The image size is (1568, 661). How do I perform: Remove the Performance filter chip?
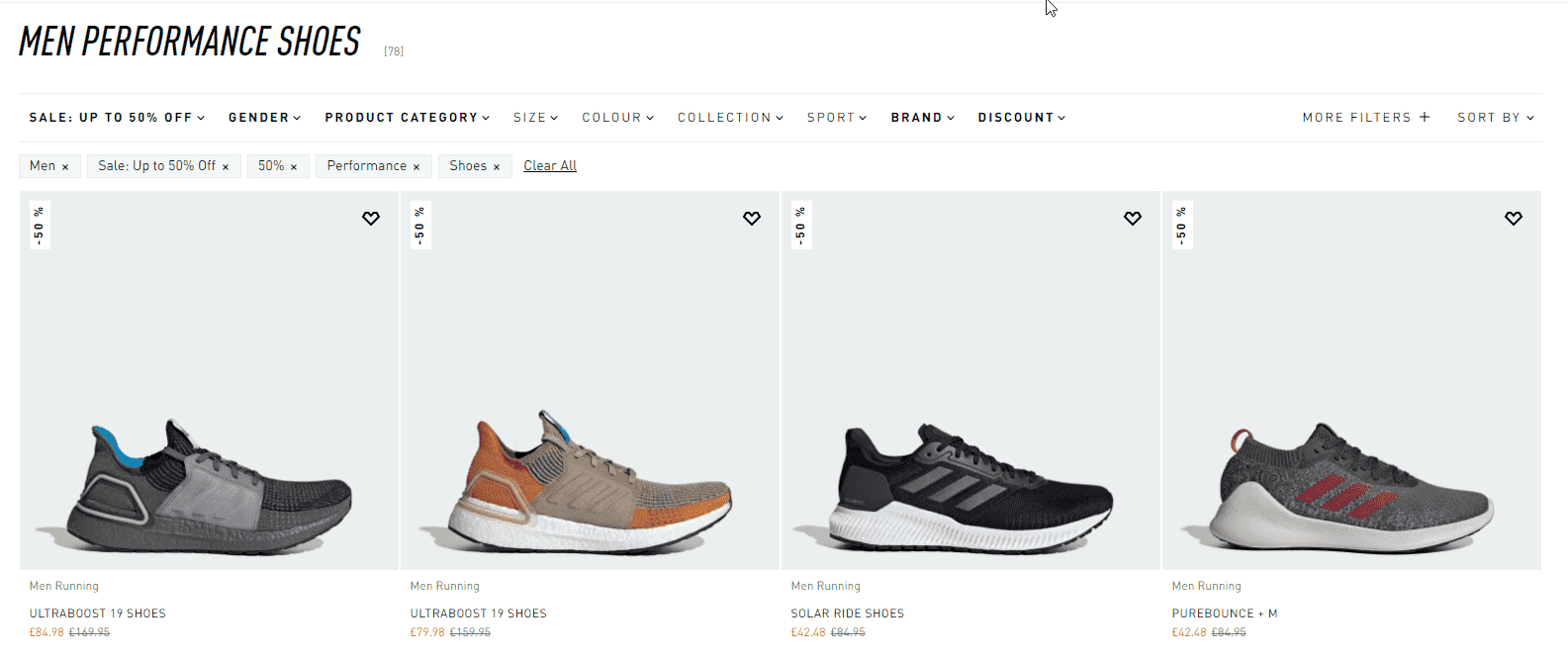click(x=416, y=167)
